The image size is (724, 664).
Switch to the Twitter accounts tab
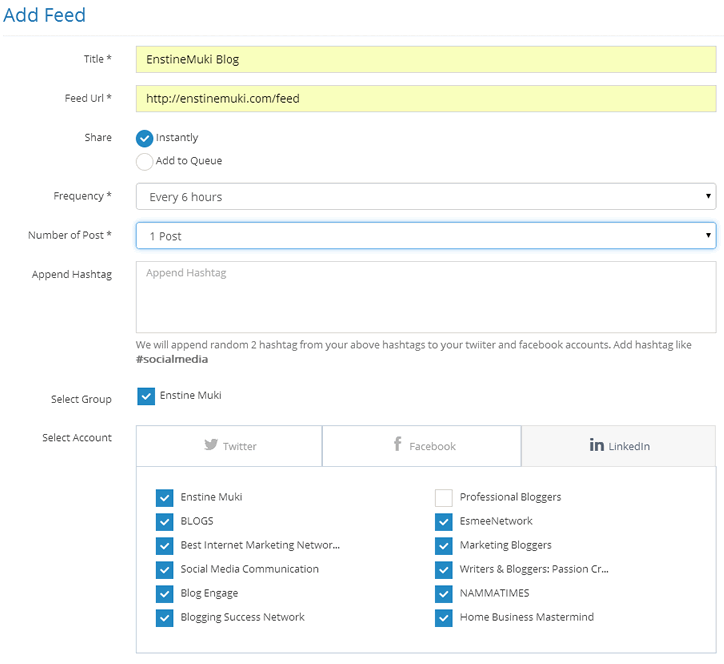[x=229, y=446]
